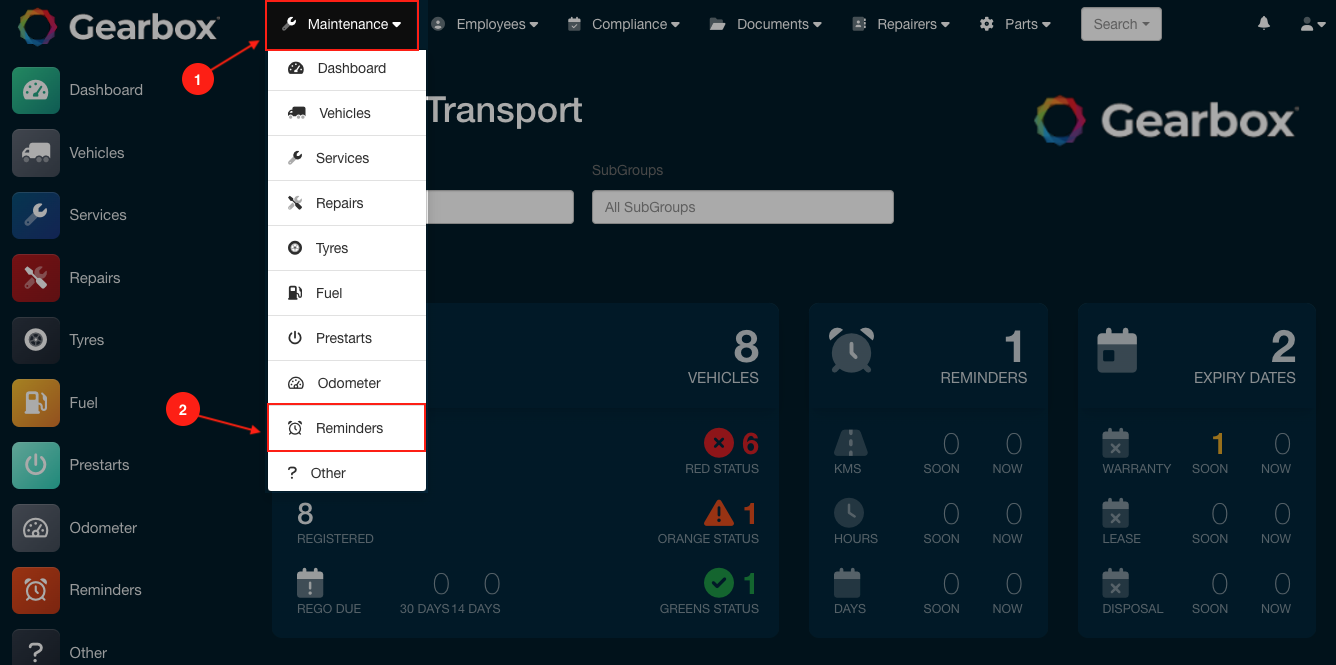Click the Reminders label in sidebar
This screenshot has height=665, width=1336.
105,590
